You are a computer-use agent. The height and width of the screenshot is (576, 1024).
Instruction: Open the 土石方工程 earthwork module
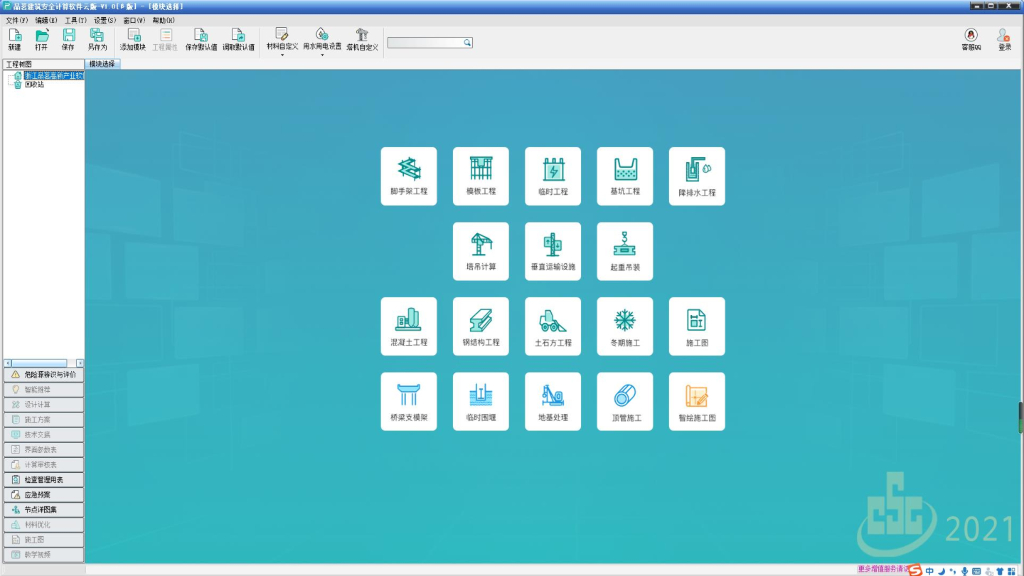(552, 327)
